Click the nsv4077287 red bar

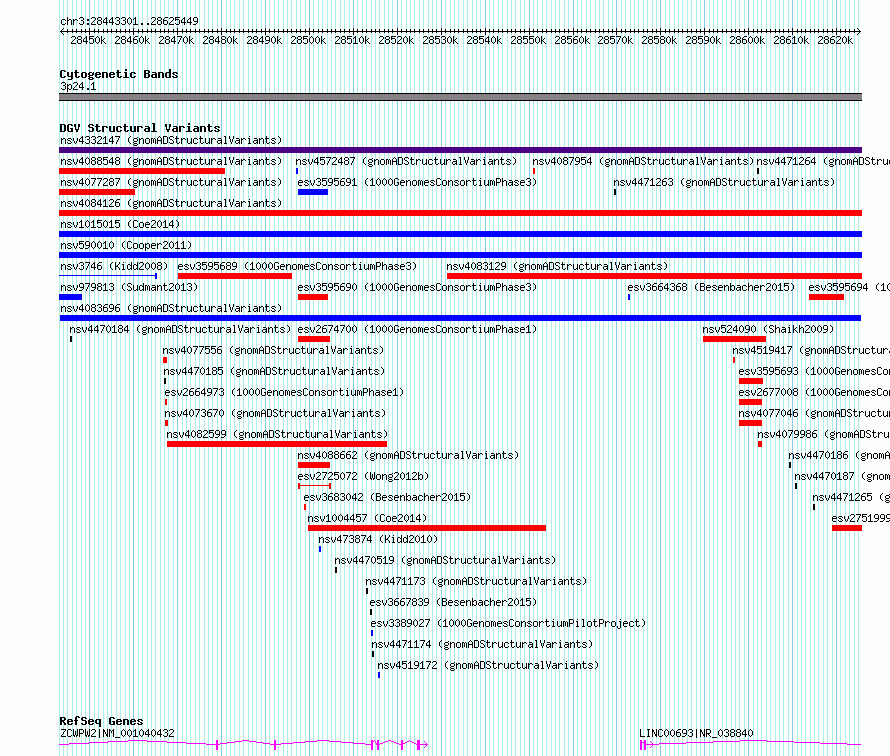pyautogui.click(x=97, y=192)
